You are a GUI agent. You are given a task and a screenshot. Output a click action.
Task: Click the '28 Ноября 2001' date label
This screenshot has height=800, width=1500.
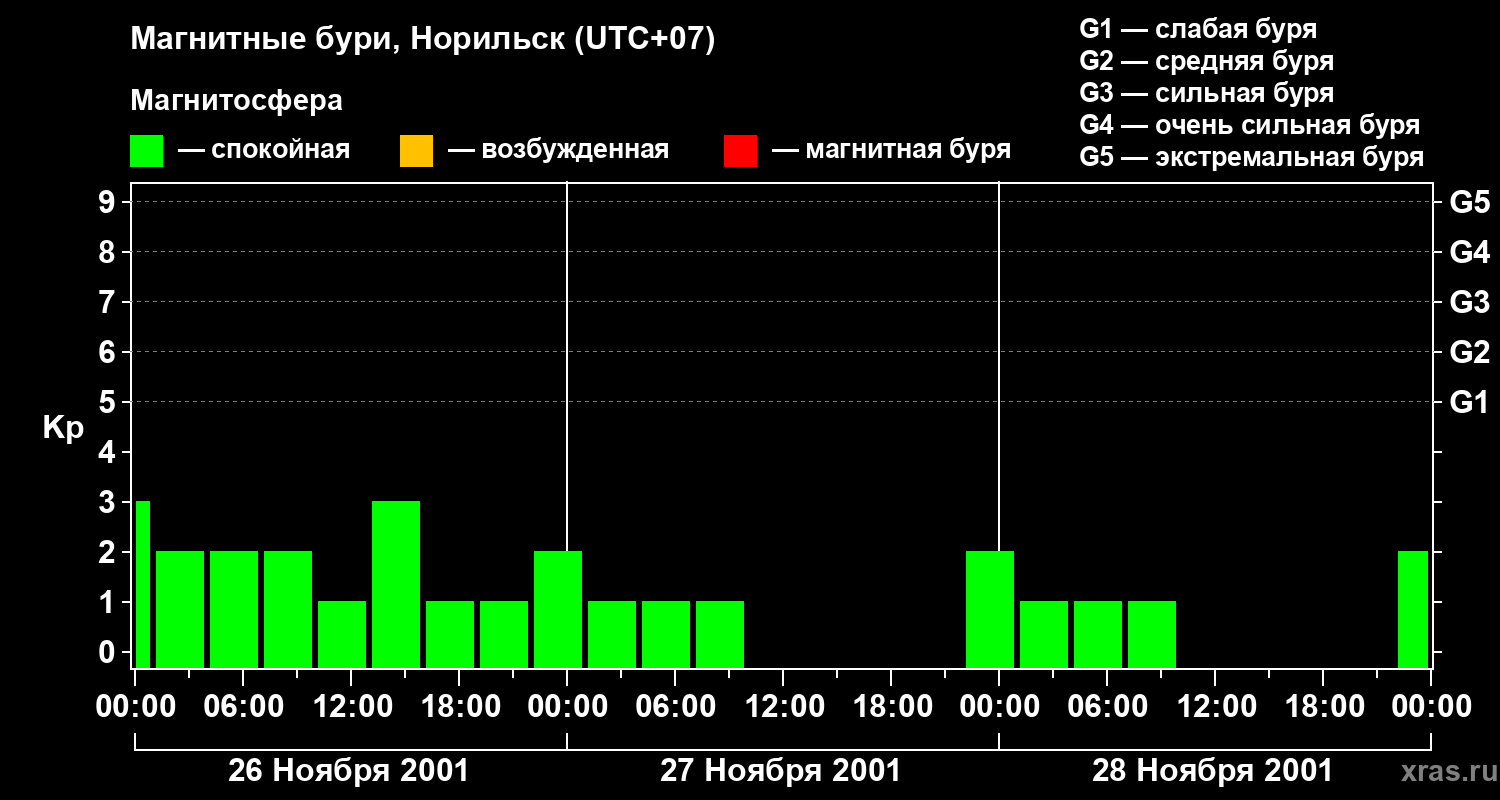pos(1212,771)
